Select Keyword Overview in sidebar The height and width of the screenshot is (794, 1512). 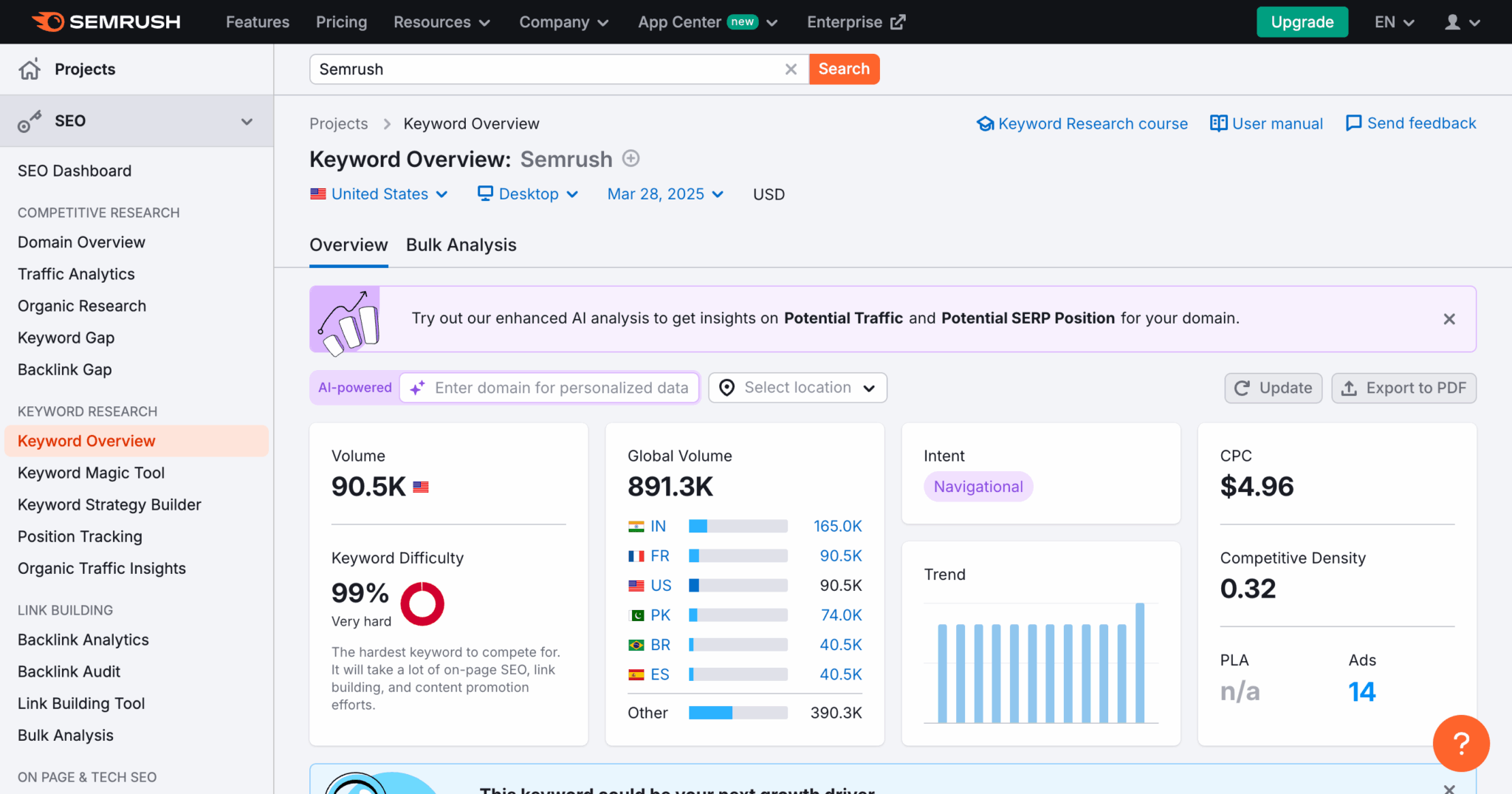click(137, 441)
